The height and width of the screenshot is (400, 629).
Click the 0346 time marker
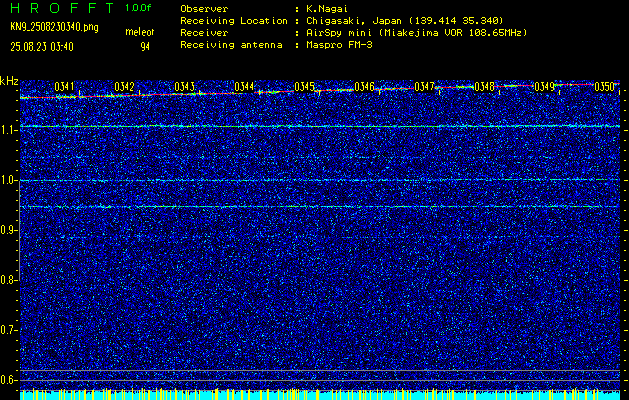[x=365, y=87]
